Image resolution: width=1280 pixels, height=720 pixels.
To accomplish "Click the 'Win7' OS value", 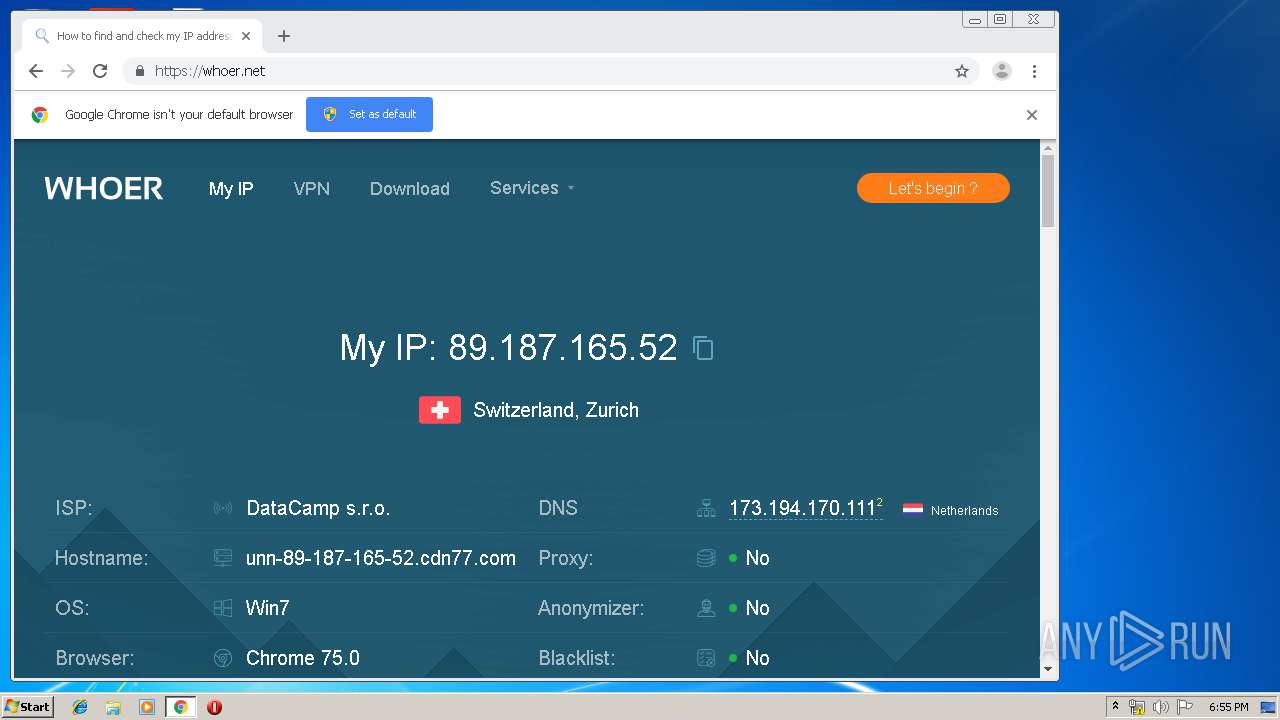I will tap(268, 608).
